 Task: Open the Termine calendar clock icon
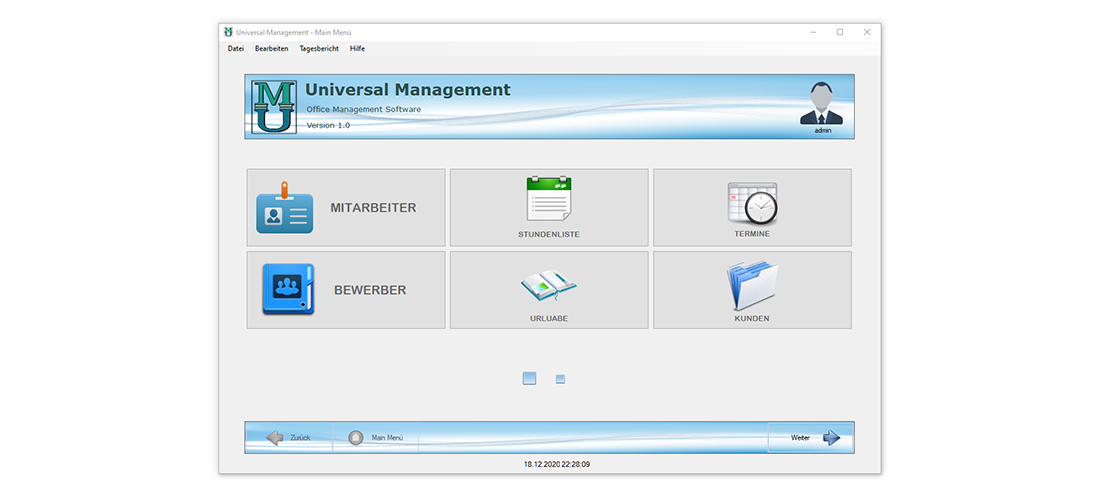click(752, 203)
